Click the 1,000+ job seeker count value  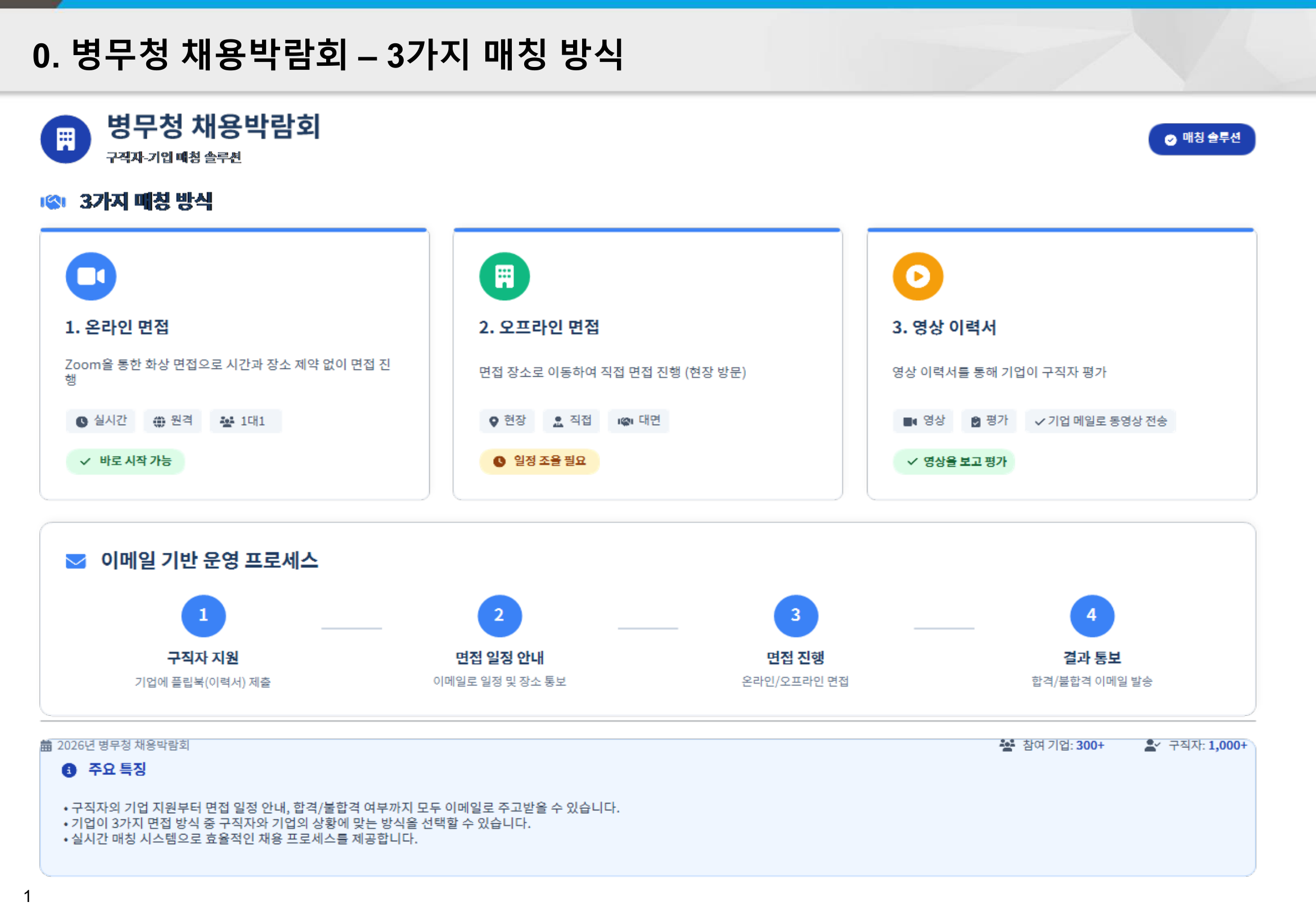[1228, 745]
